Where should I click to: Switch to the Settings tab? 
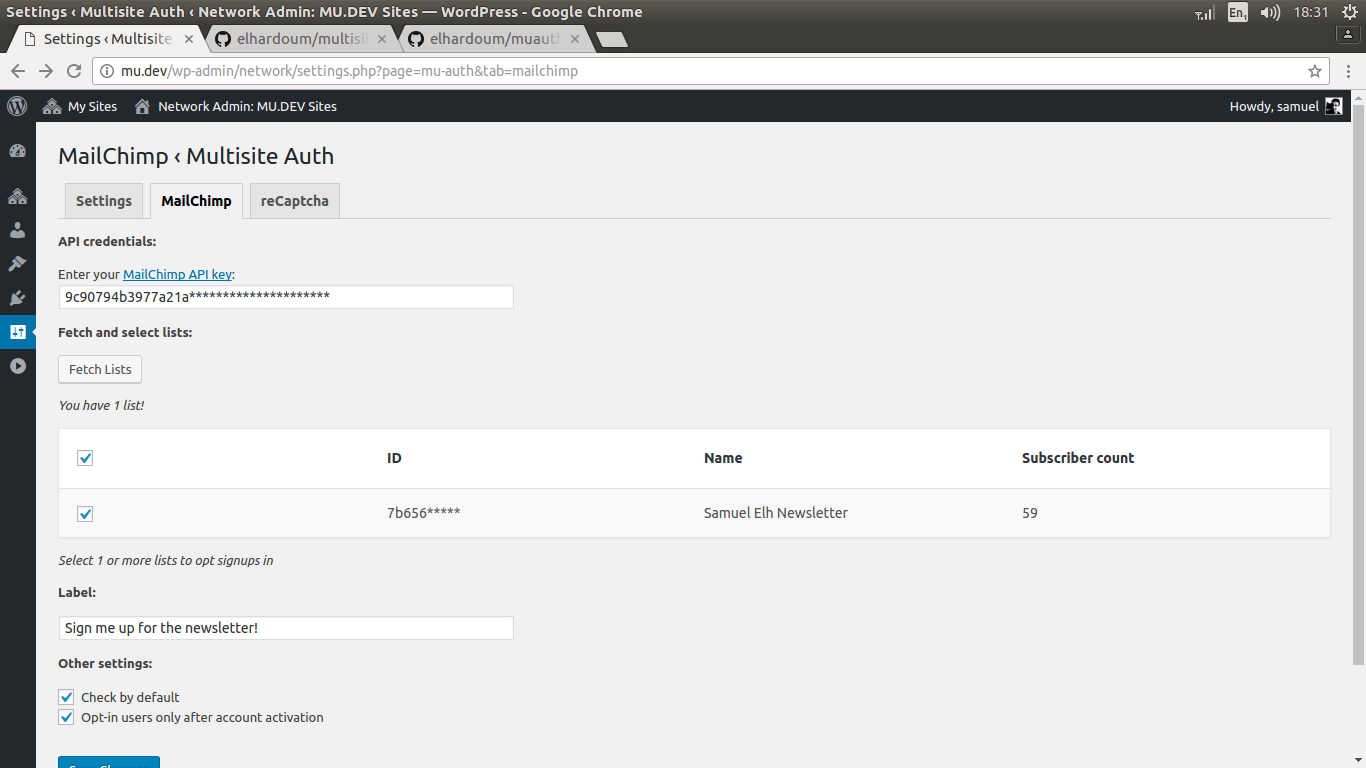pos(104,201)
